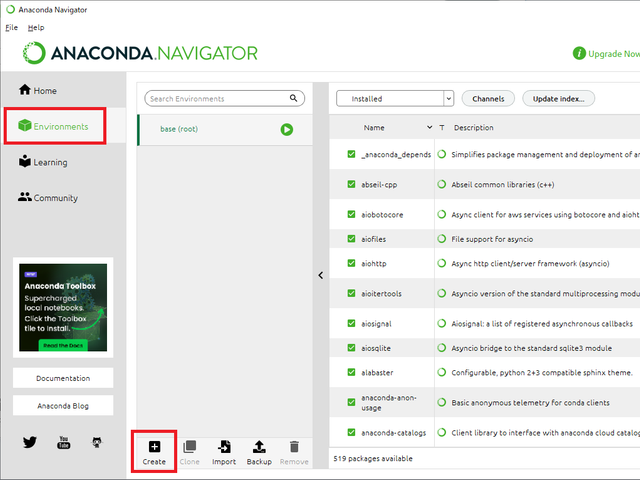Open the Home section
The image size is (640, 480).
[x=38, y=90]
